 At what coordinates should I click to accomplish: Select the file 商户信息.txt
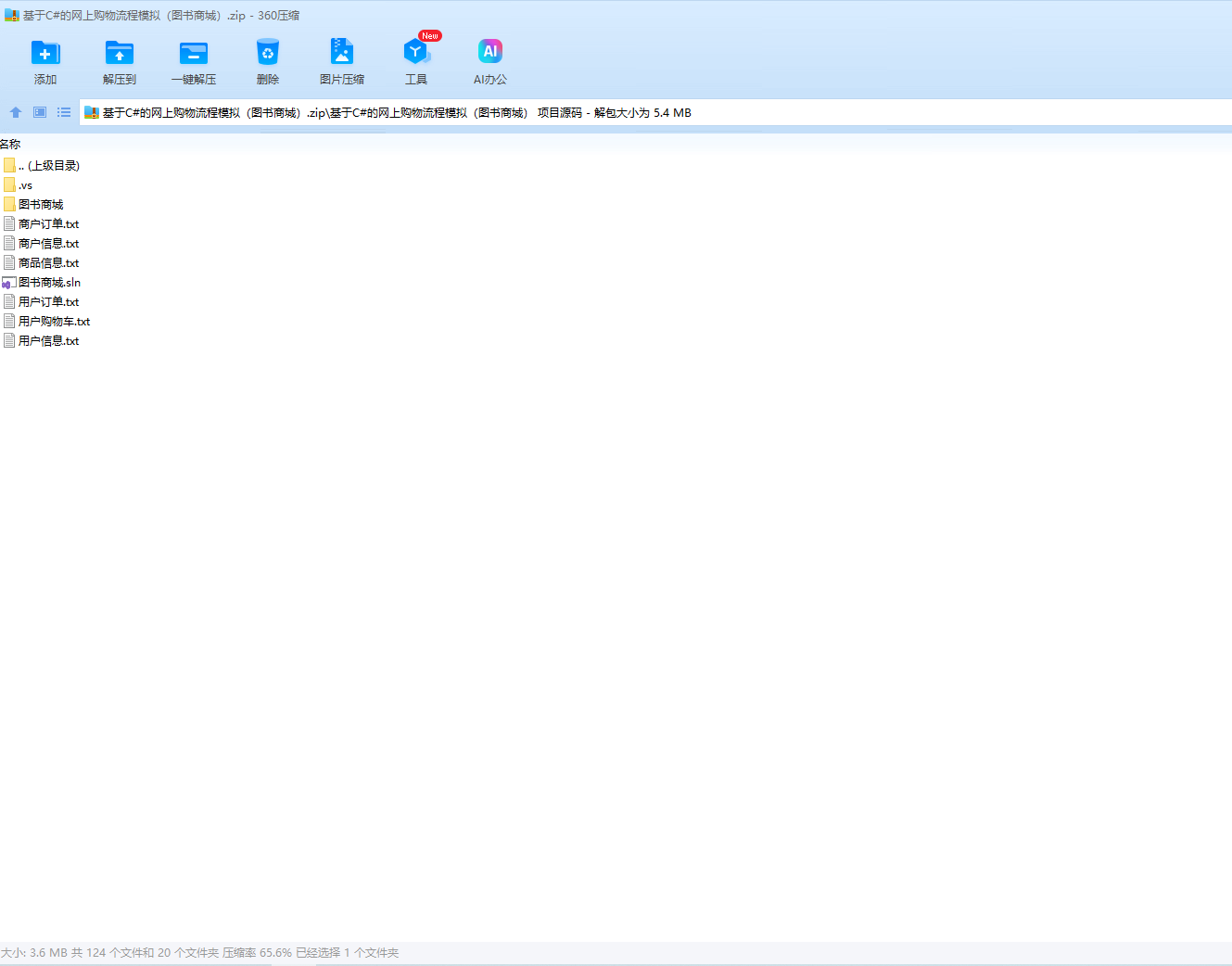pyautogui.click(x=42, y=243)
